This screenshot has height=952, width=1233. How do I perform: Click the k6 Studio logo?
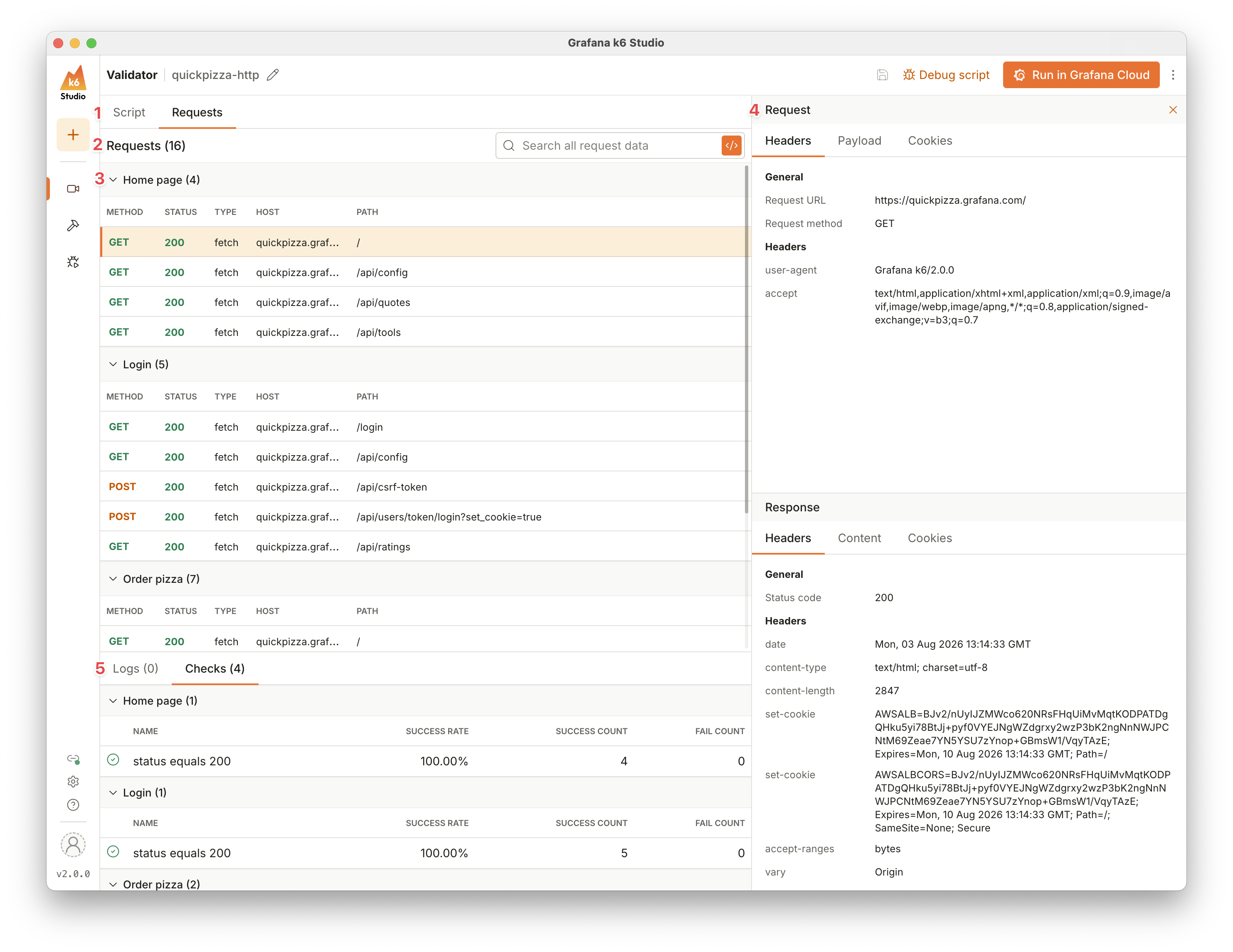point(73,83)
